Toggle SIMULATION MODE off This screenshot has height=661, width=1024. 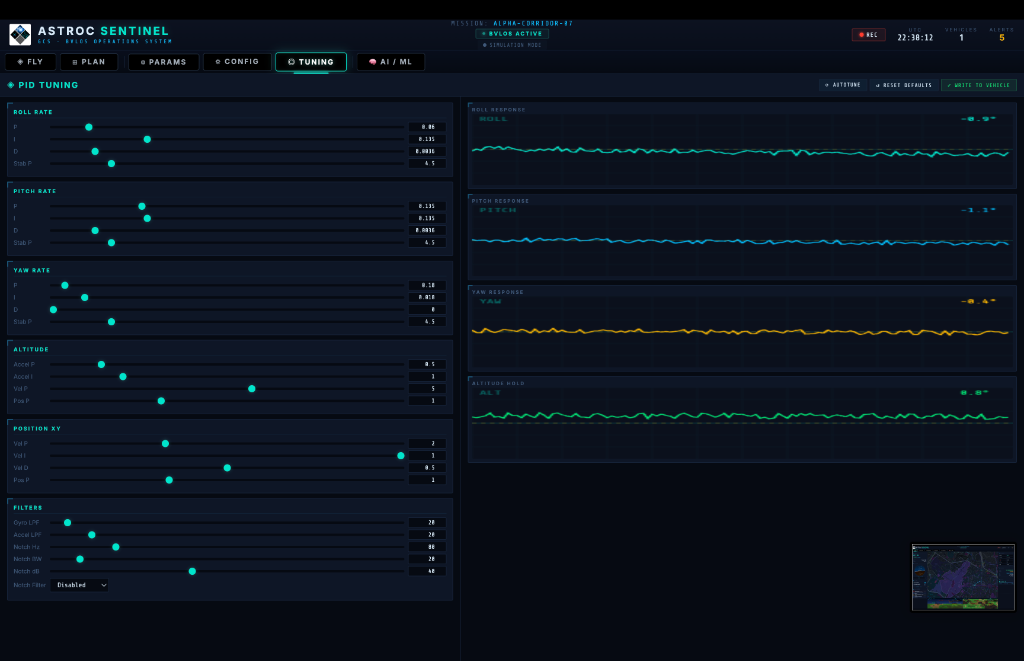coord(513,44)
